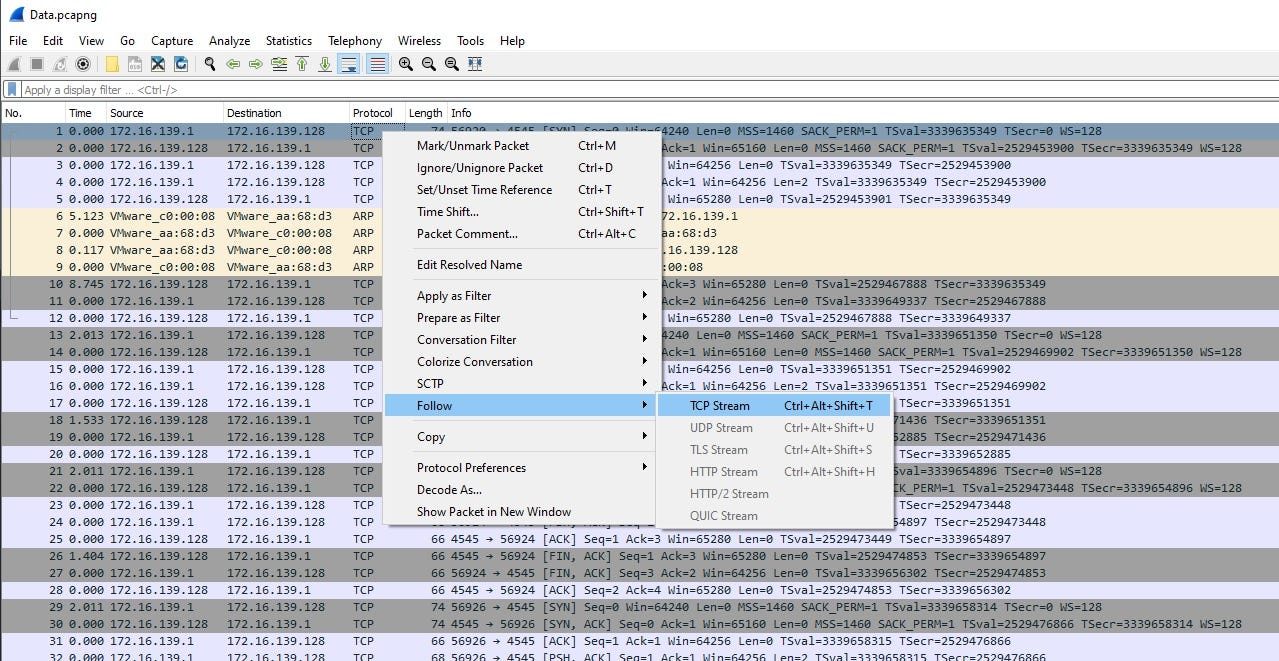Zoom out on packet text
The image size is (1279, 661).
click(x=429, y=64)
